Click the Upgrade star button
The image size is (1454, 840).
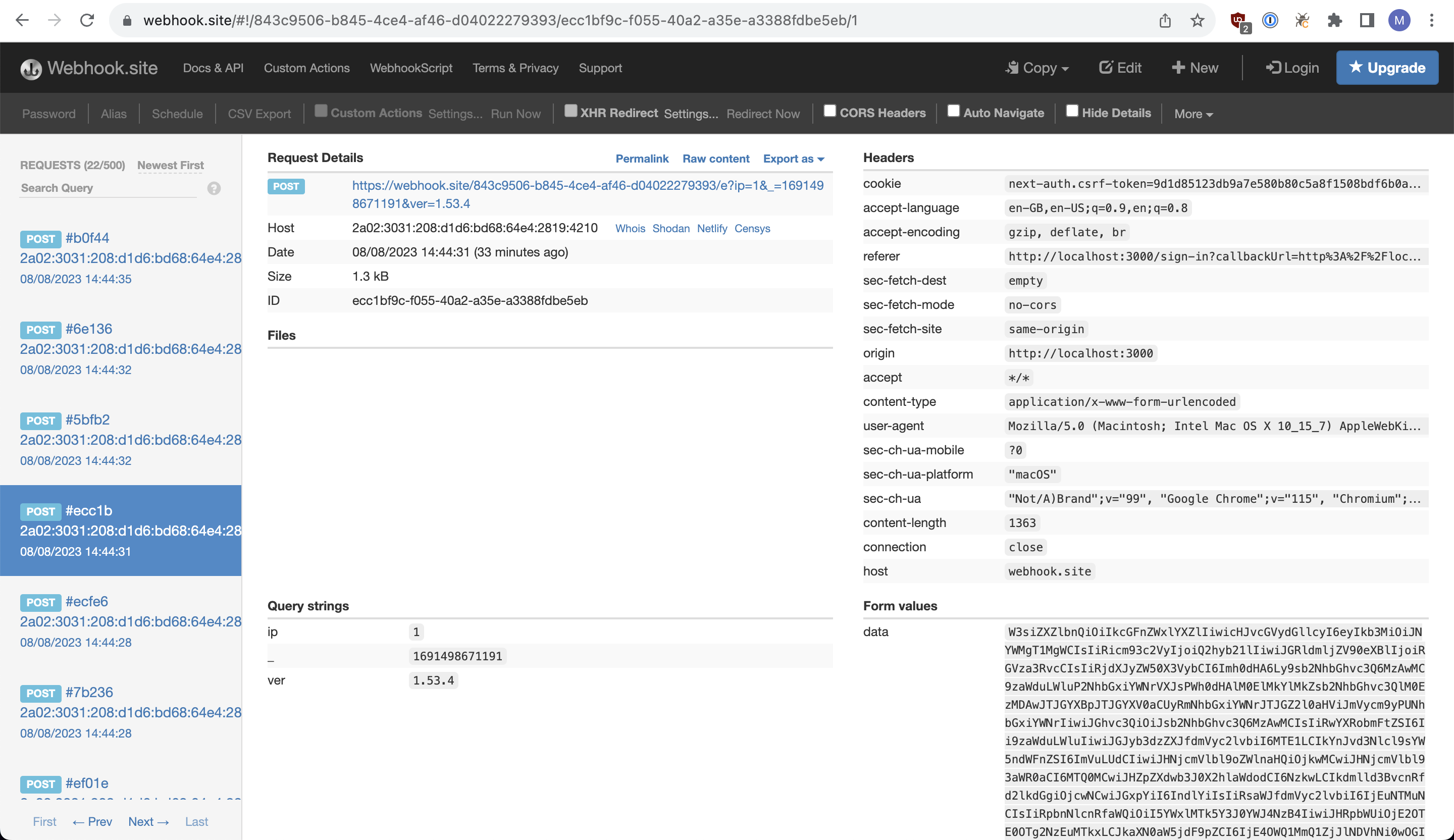coord(1387,68)
